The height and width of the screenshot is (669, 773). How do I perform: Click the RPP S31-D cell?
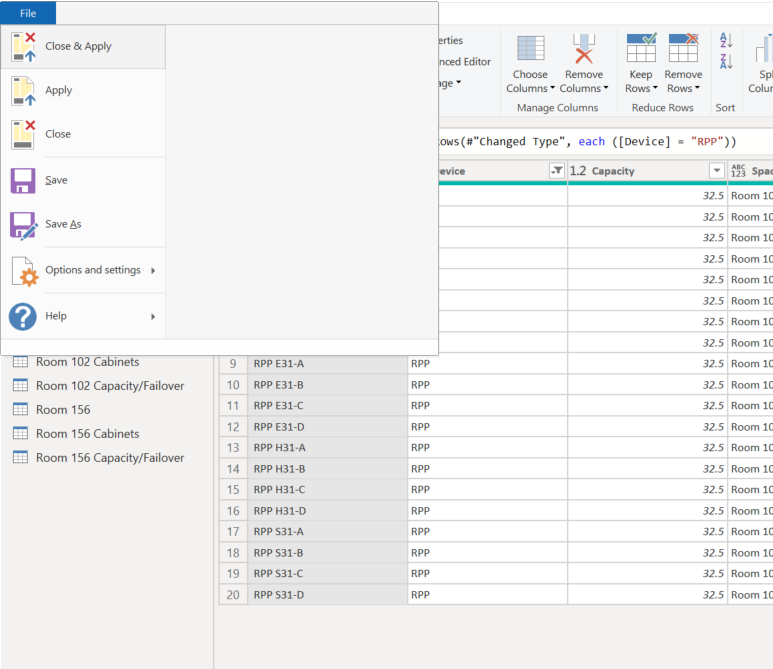click(327, 595)
